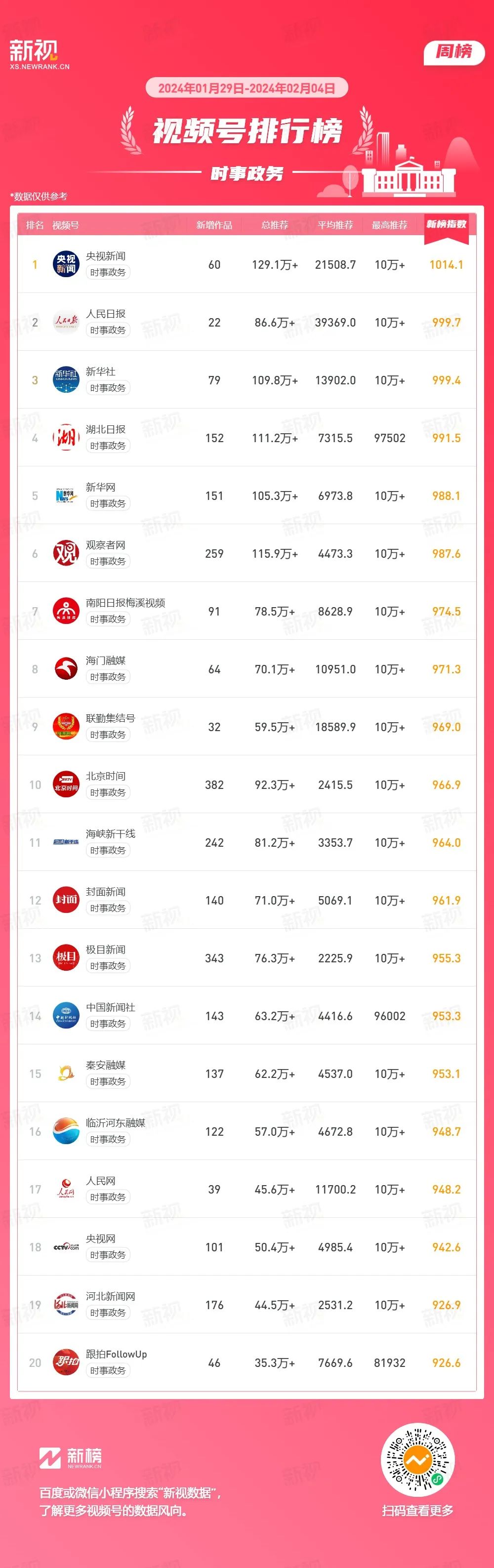Click the 央视新闻 account avatar

click(x=66, y=264)
